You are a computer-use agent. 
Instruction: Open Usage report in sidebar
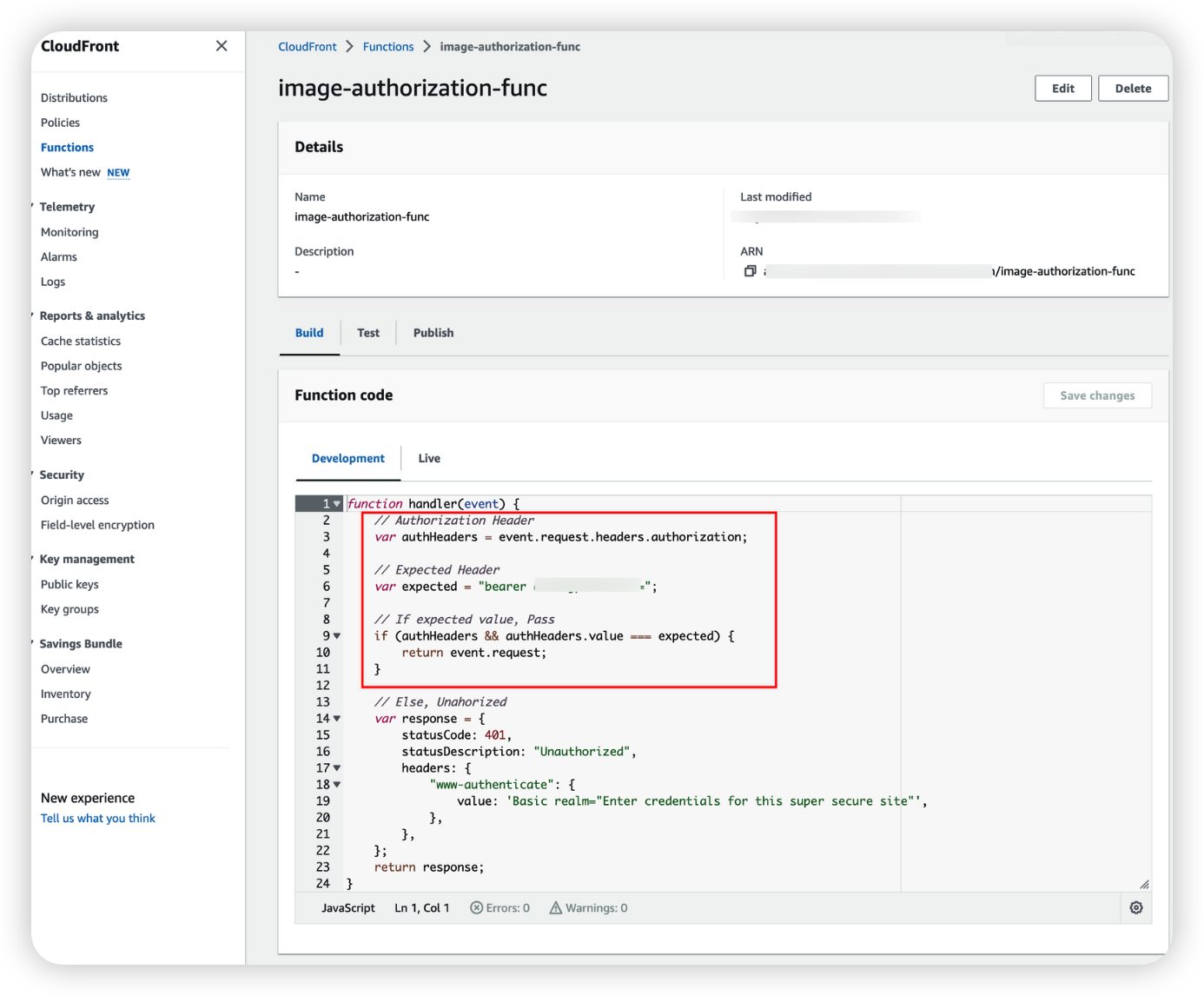point(56,416)
